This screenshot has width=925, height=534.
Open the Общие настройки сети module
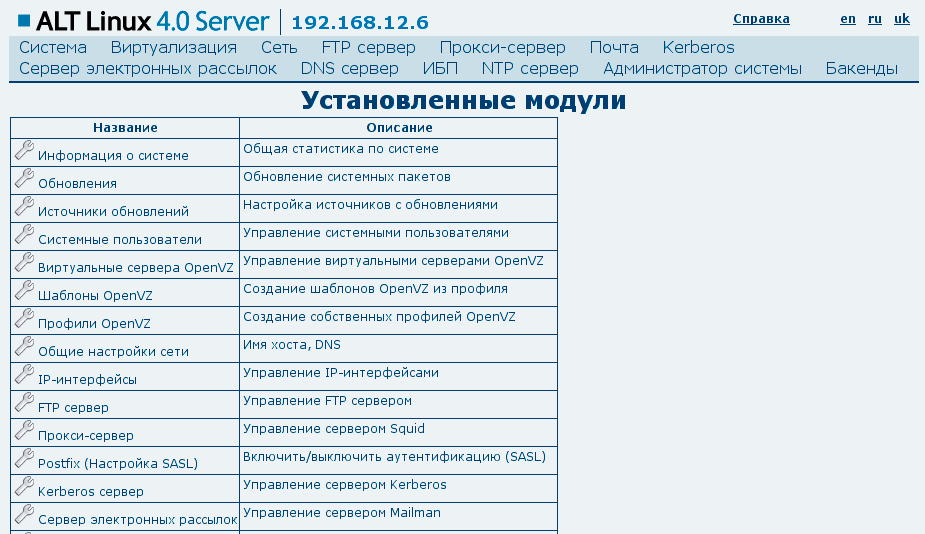click(x=113, y=352)
